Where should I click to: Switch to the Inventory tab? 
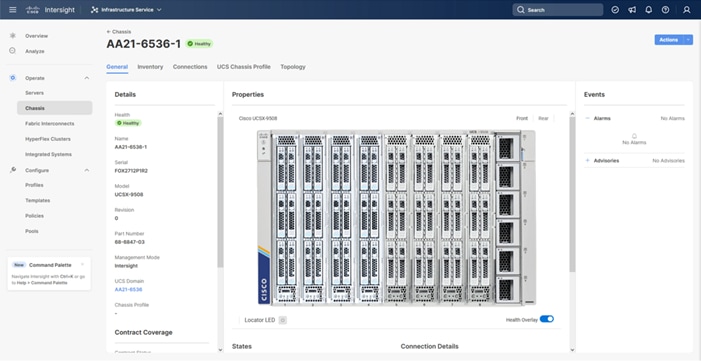tap(150, 67)
